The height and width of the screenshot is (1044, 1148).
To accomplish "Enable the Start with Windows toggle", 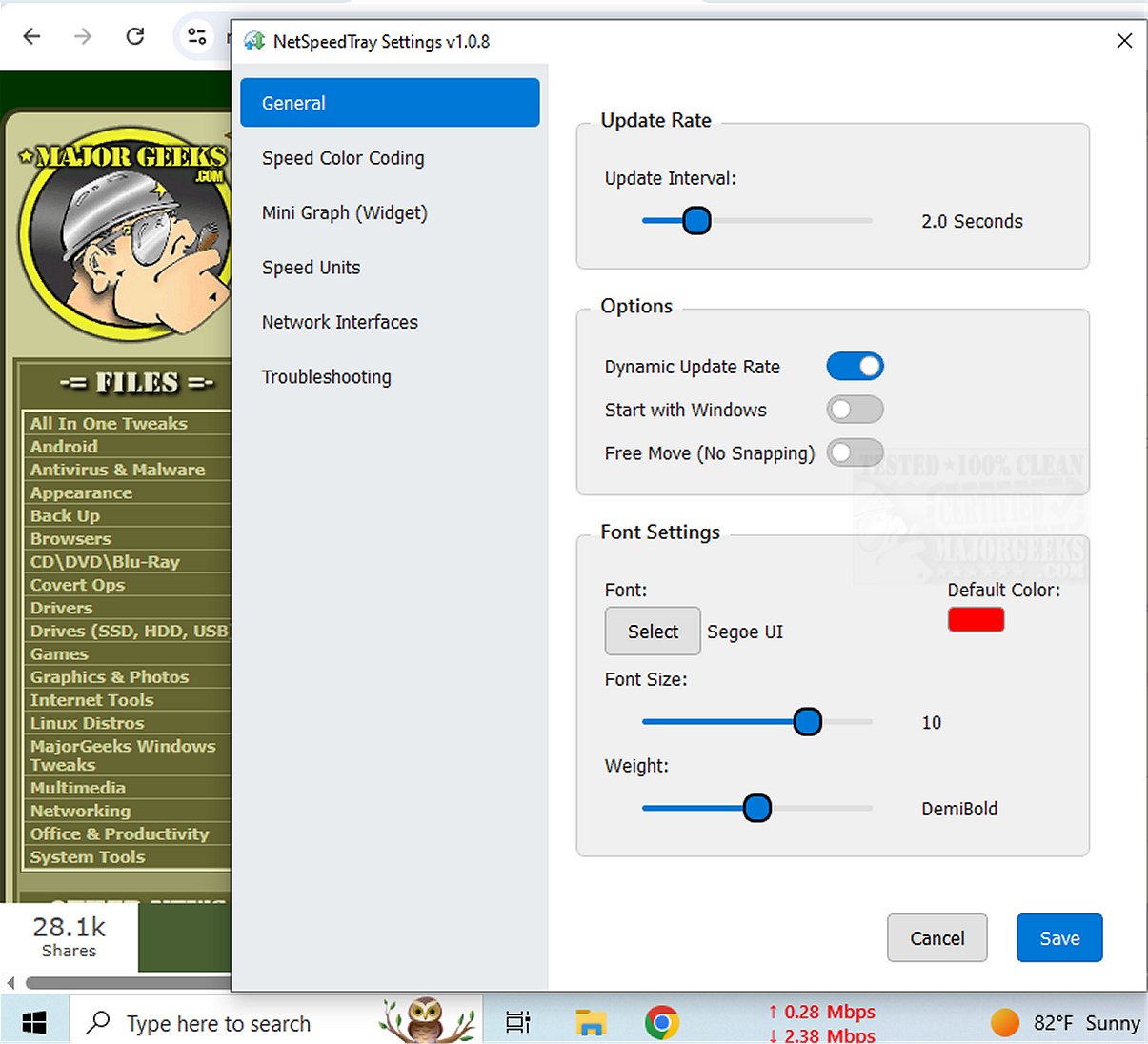I will [855, 410].
